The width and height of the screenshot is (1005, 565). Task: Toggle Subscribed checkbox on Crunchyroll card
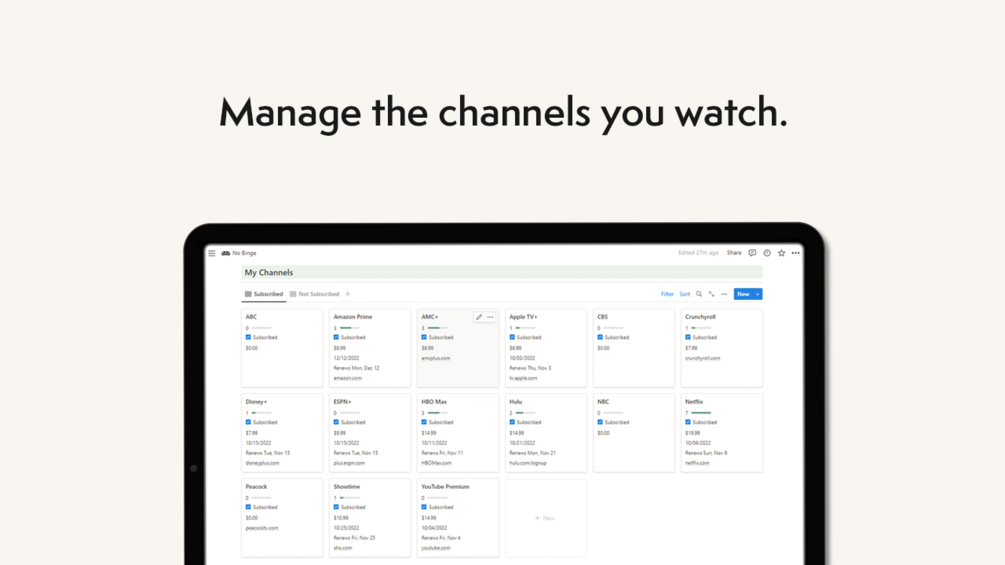pos(688,337)
